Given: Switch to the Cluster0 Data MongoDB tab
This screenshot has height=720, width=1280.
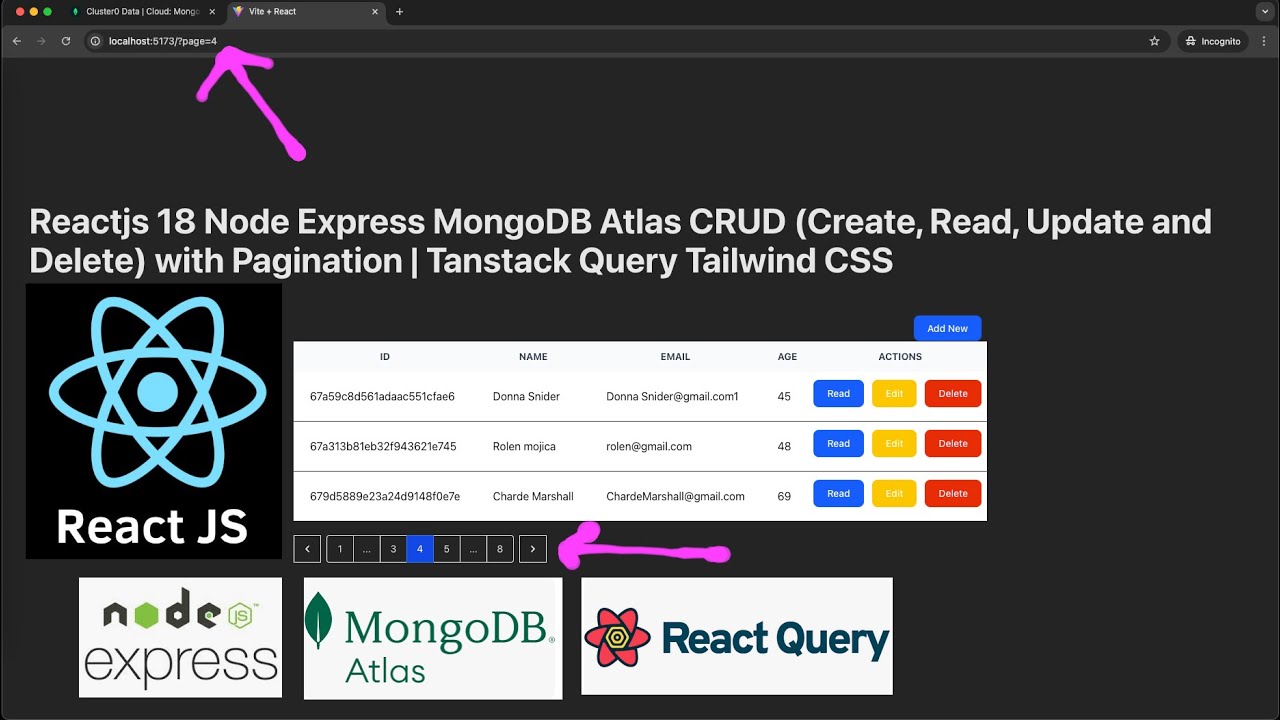Looking at the screenshot, I should tap(142, 12).
